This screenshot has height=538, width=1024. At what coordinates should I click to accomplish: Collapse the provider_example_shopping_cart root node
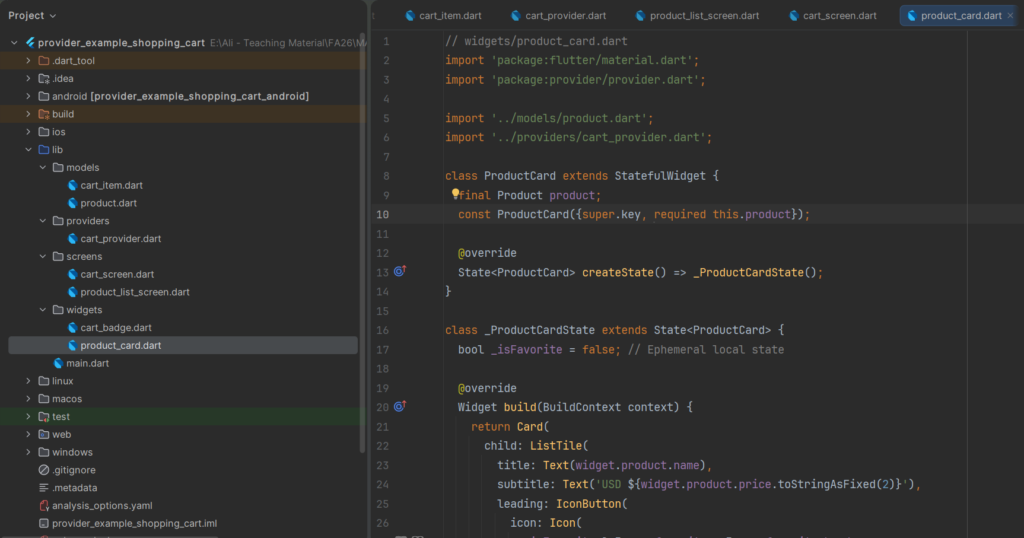[x=14, y=42]
